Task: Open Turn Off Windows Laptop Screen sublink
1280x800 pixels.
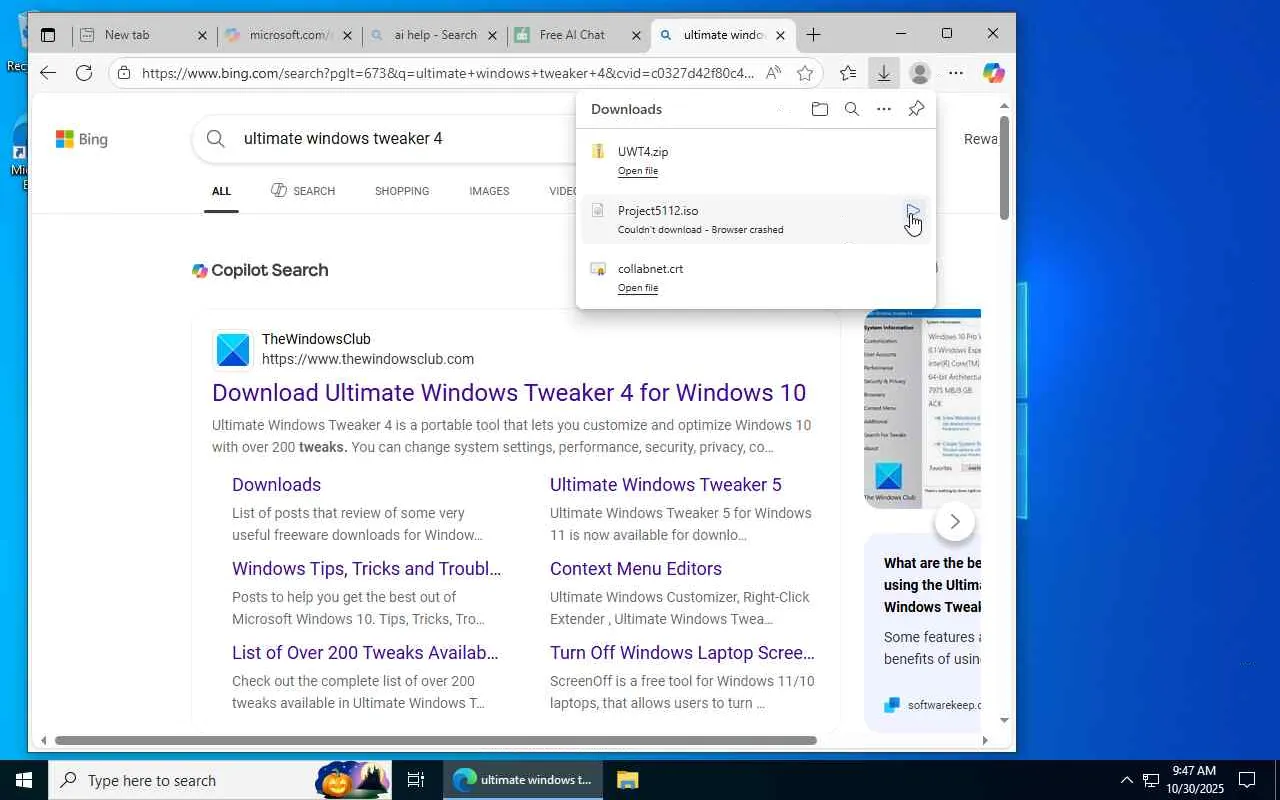Action: tap(682, 653)
